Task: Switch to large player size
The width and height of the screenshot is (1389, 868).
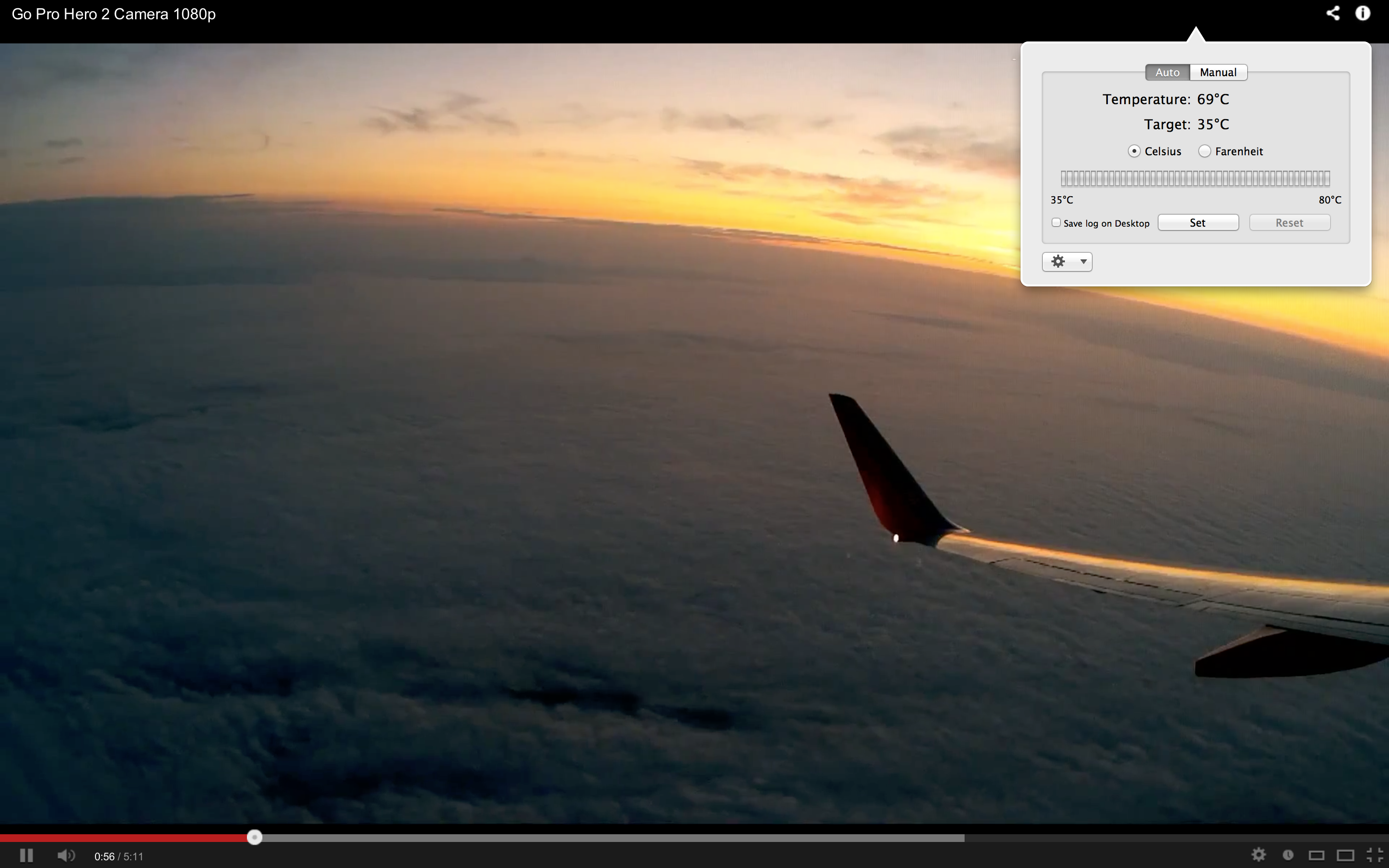Action: point(1346,855)
